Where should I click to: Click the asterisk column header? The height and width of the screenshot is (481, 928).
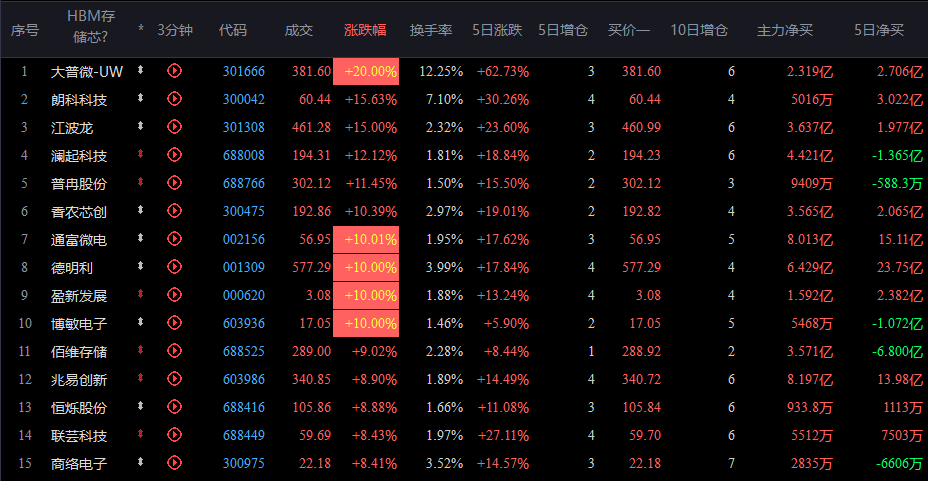[141, 28]
